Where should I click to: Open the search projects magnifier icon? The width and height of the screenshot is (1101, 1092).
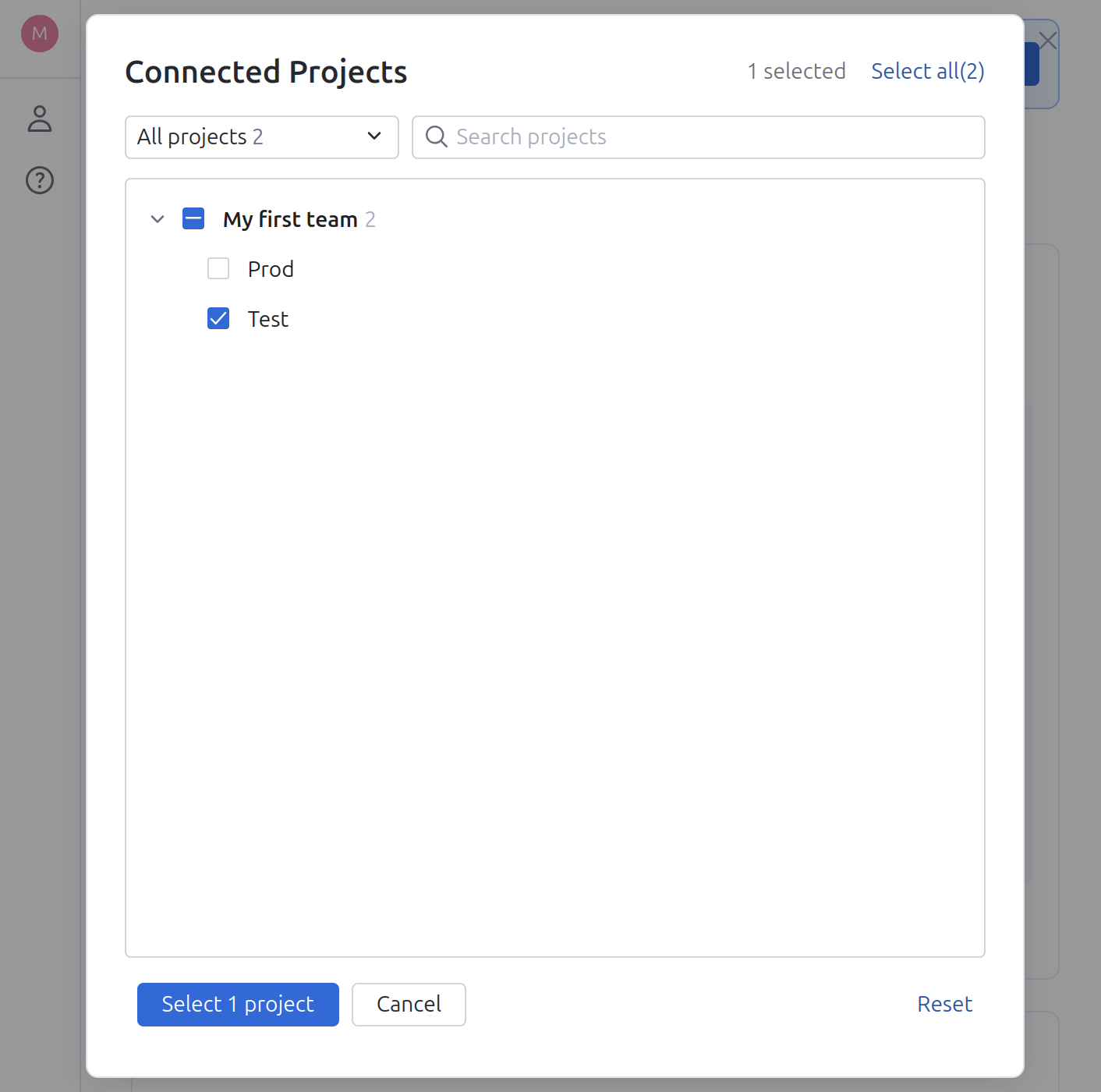point(437,136)
